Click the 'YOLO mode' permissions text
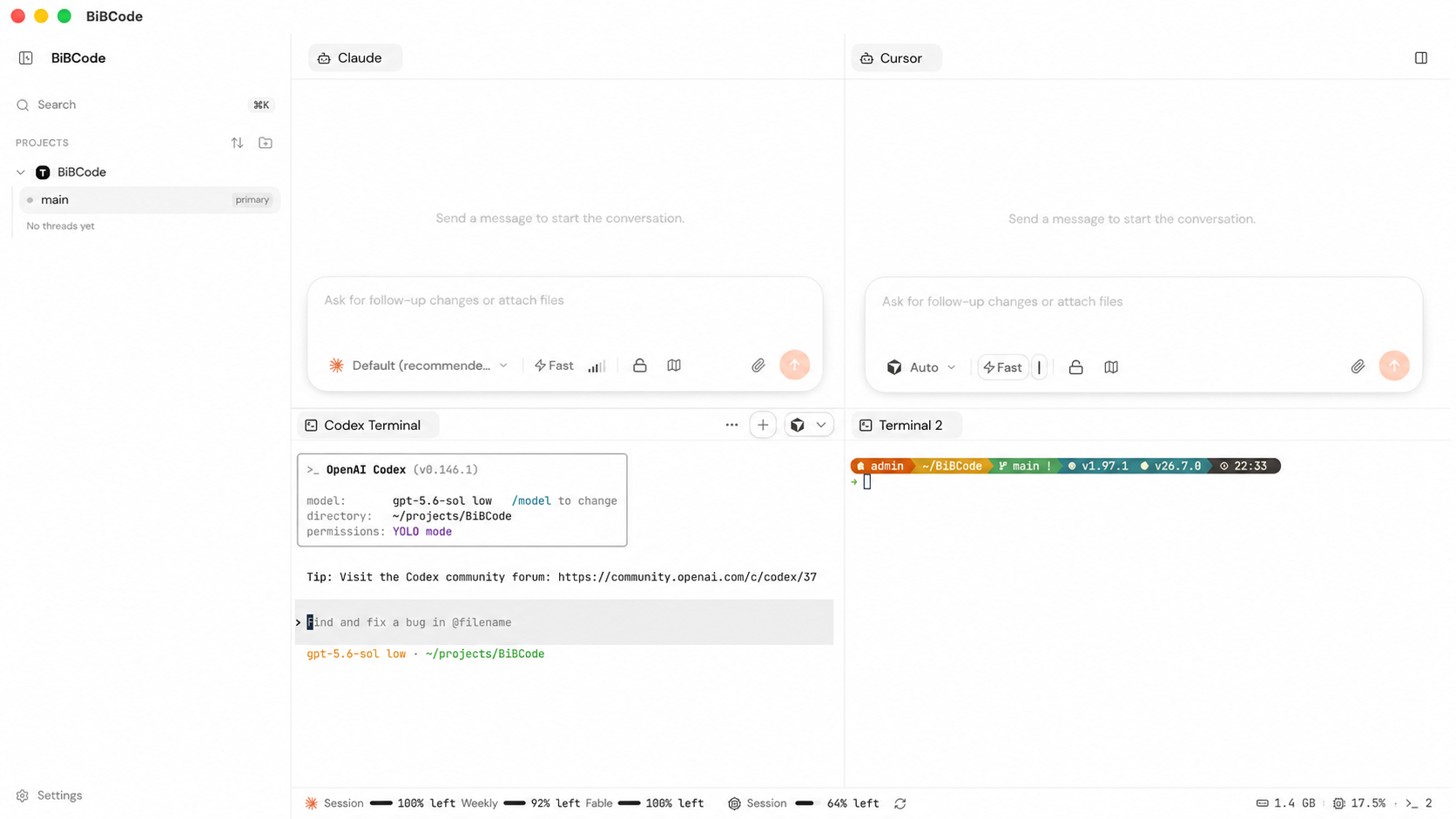This screenshot has height=819, width=1456. click(421, 532)
